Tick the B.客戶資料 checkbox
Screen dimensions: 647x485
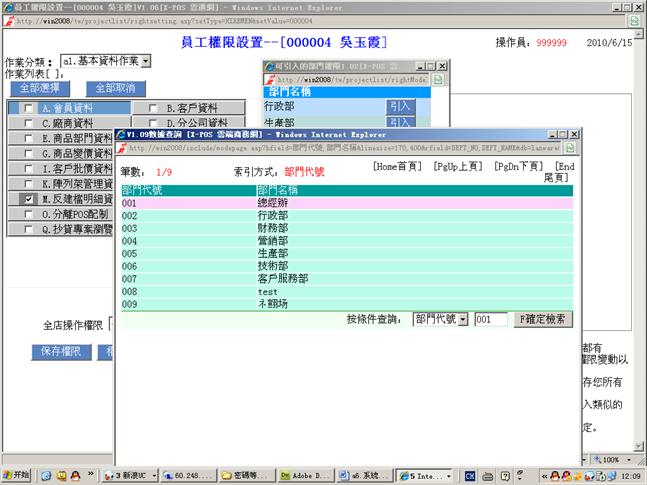pos(153,108)
